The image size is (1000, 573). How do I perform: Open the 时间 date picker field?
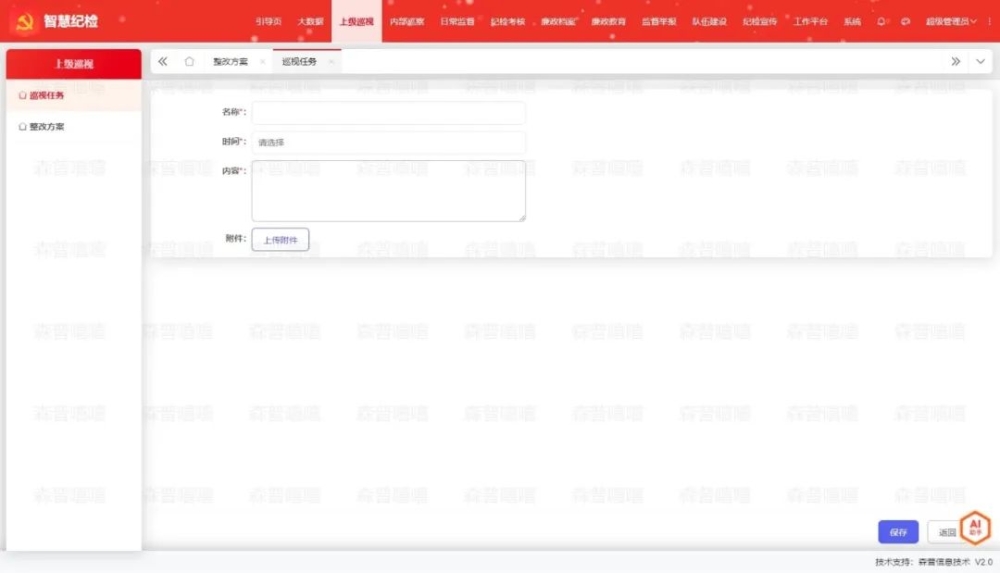pyautogui.click(x=388, y=142)
